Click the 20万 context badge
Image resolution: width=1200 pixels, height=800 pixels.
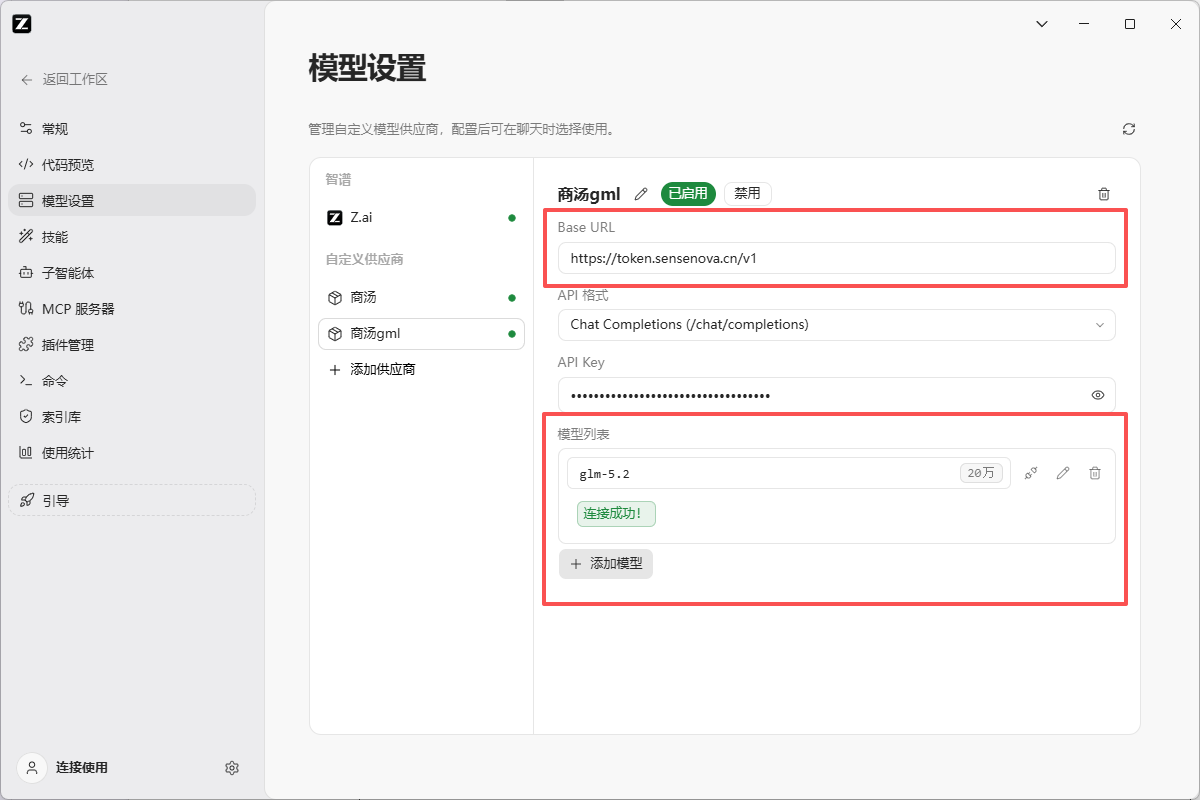coord(981,473)
